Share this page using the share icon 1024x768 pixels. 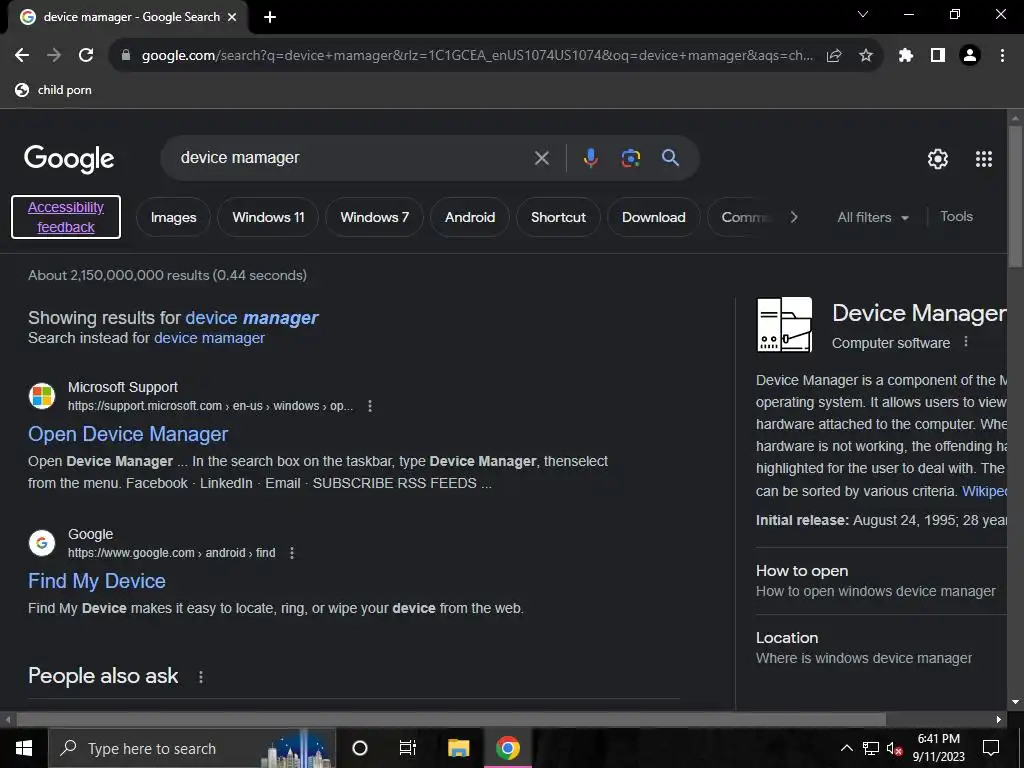click(x=834, y=56)
